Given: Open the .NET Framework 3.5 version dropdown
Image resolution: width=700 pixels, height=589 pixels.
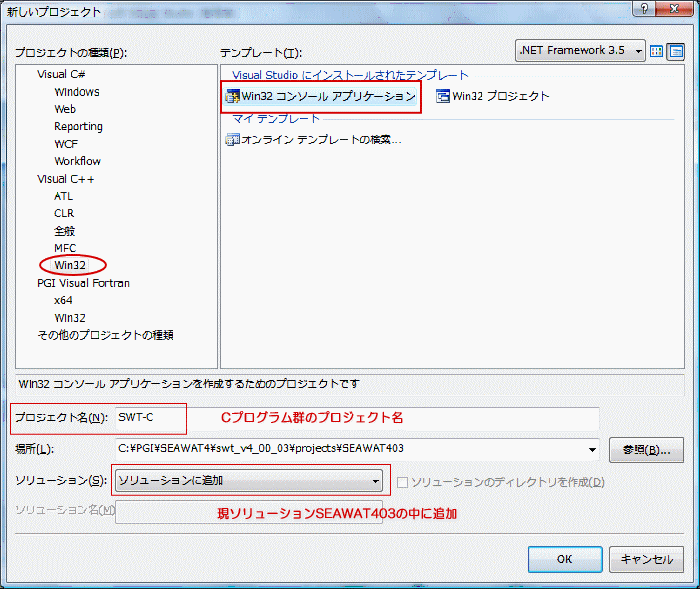Looking at the screenshot, I should coord(580,50).
